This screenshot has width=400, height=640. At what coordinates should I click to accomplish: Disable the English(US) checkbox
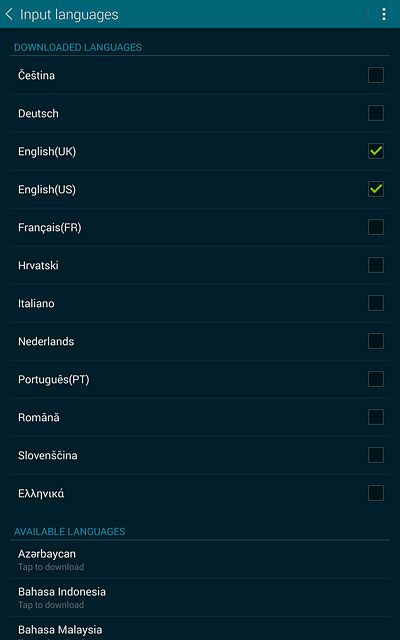tap(376, 189)
